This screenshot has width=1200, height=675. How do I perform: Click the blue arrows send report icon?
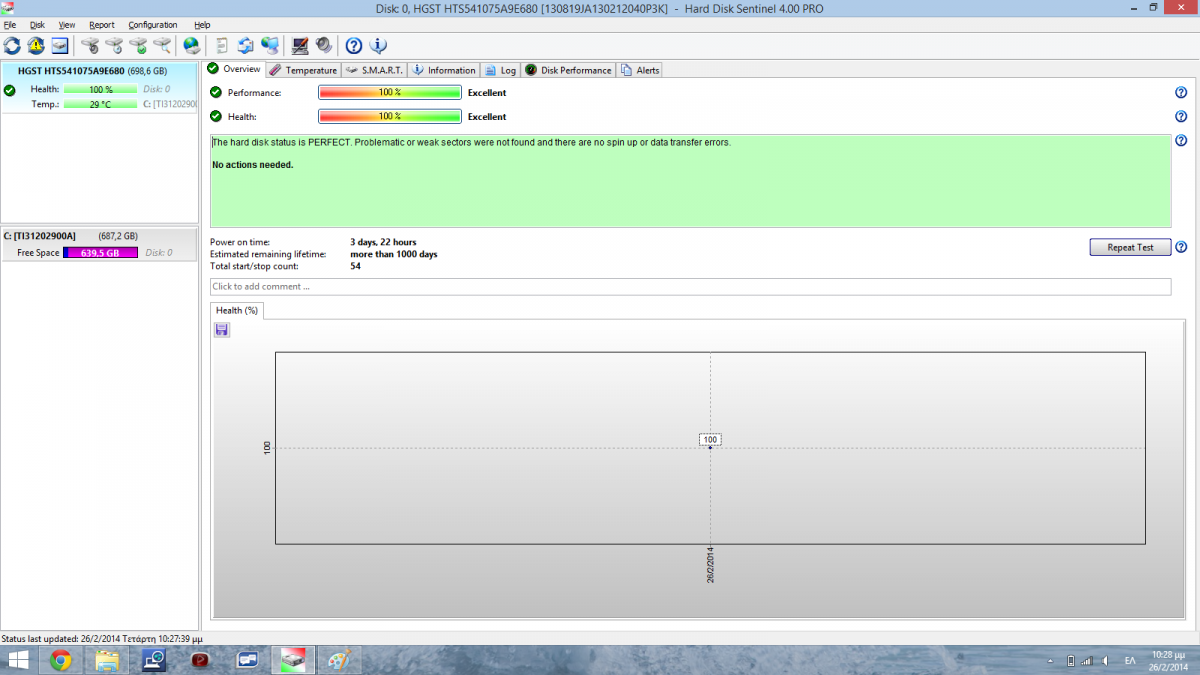click(x=246, y=45)
